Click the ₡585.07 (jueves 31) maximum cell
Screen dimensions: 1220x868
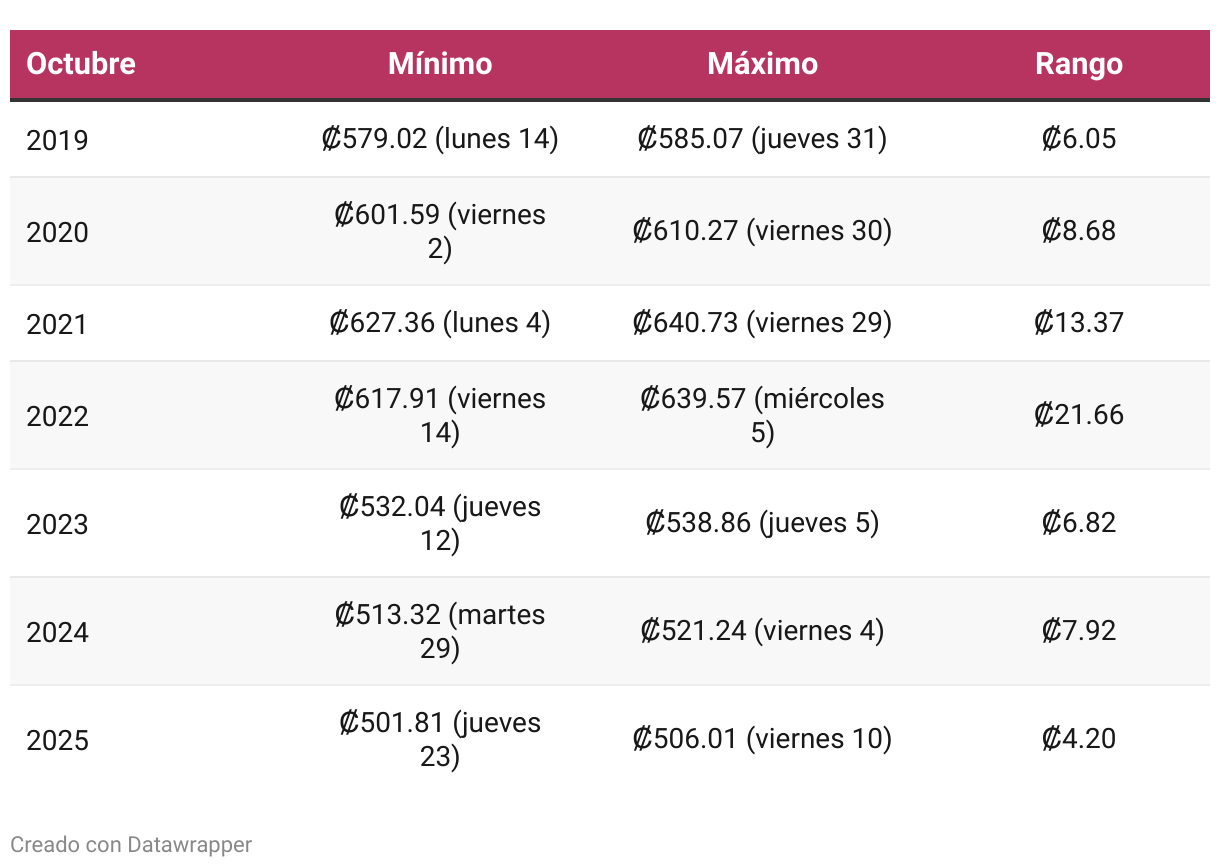[x=762, y=139]
